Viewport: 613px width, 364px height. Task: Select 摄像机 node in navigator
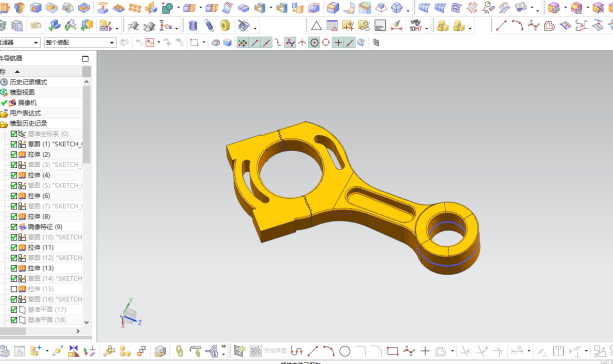(27, 103)
